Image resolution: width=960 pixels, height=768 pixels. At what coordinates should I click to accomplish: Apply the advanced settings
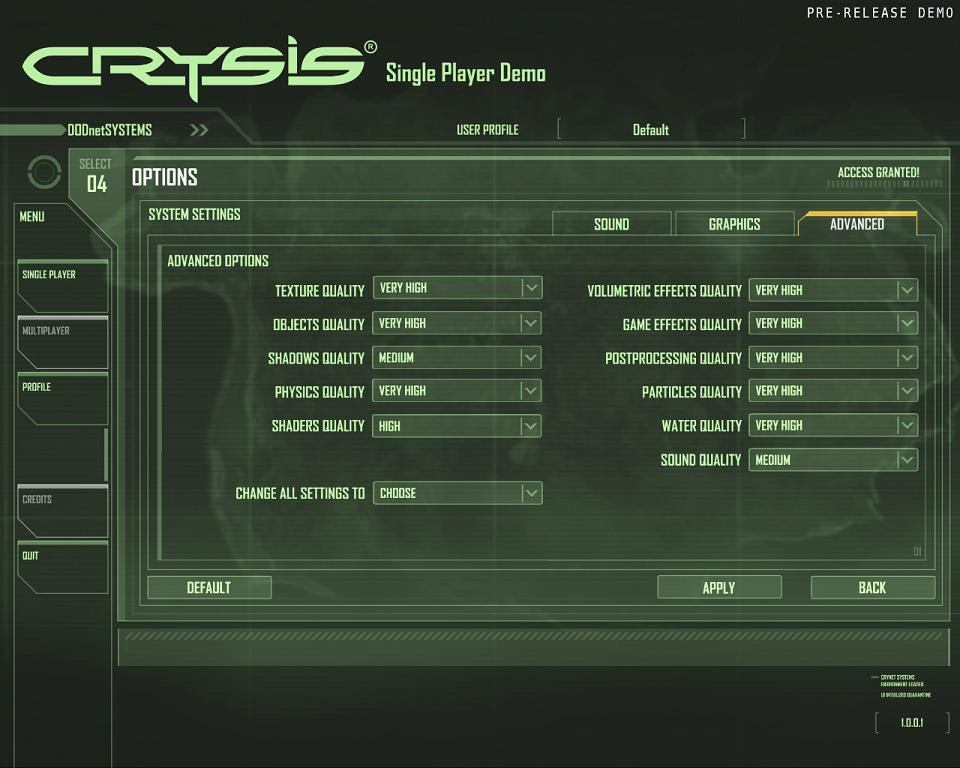click(x=719, y=588)
